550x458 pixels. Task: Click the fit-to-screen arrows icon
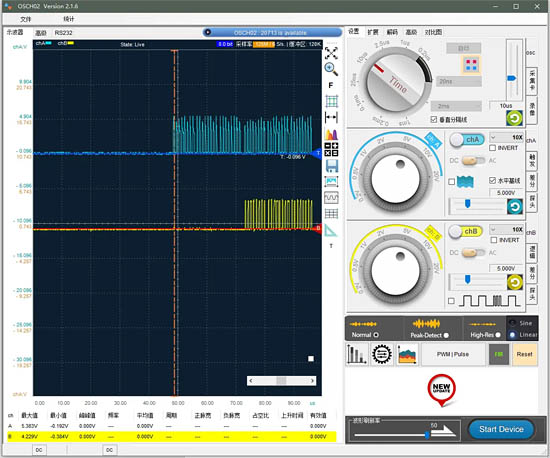[x=331, y=53]
